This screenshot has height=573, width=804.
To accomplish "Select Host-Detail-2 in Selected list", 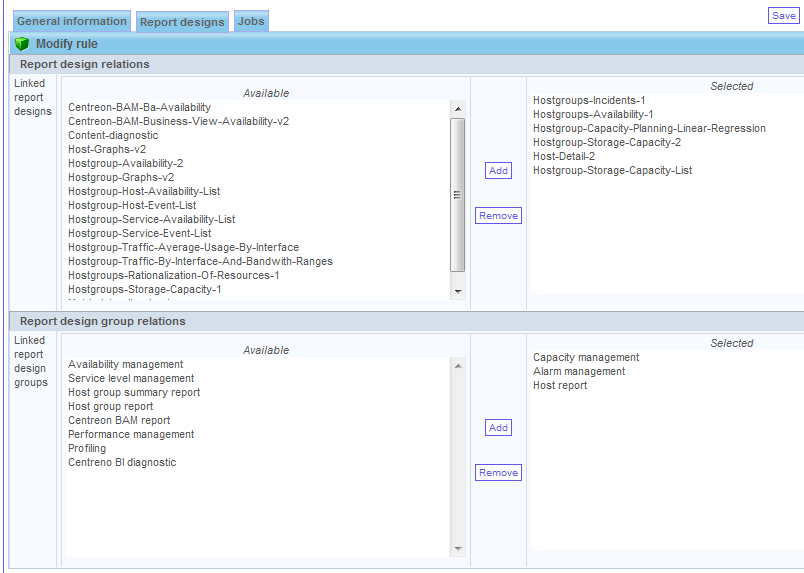I will click(x=564, y=156).
